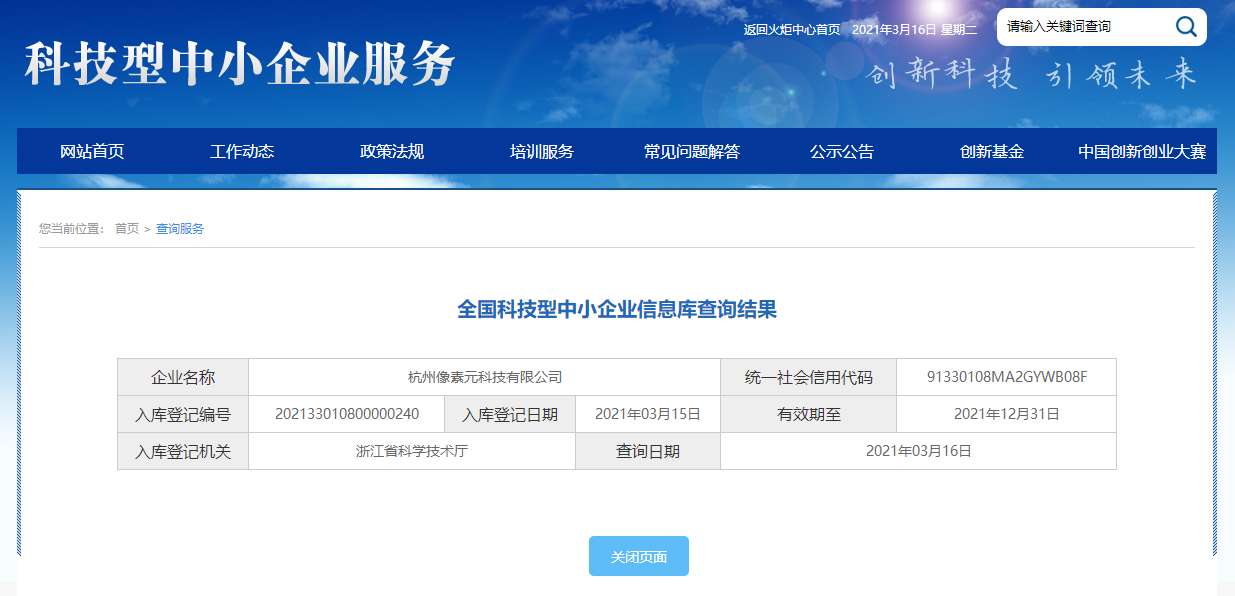Click the 统一社会信用代码 label cell

coord(809,377)
